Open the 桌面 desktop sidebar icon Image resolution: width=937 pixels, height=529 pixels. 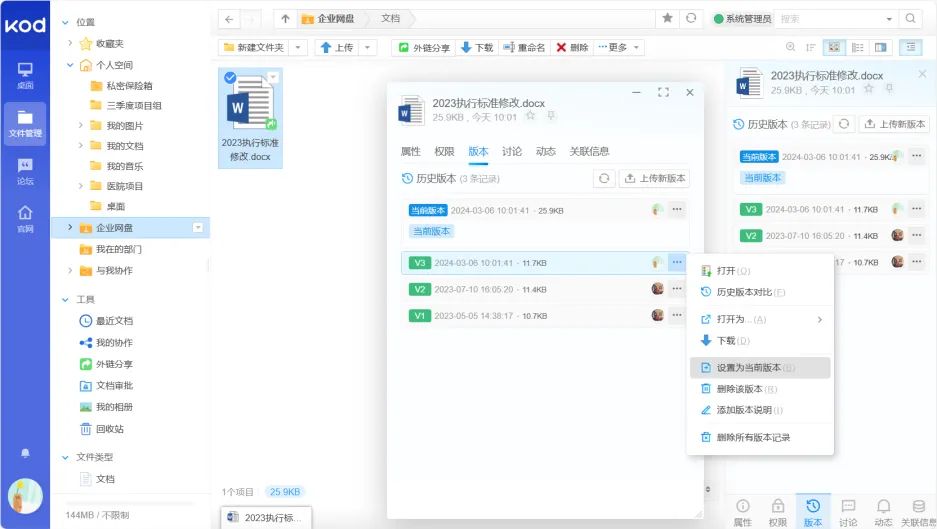point(25,76)
